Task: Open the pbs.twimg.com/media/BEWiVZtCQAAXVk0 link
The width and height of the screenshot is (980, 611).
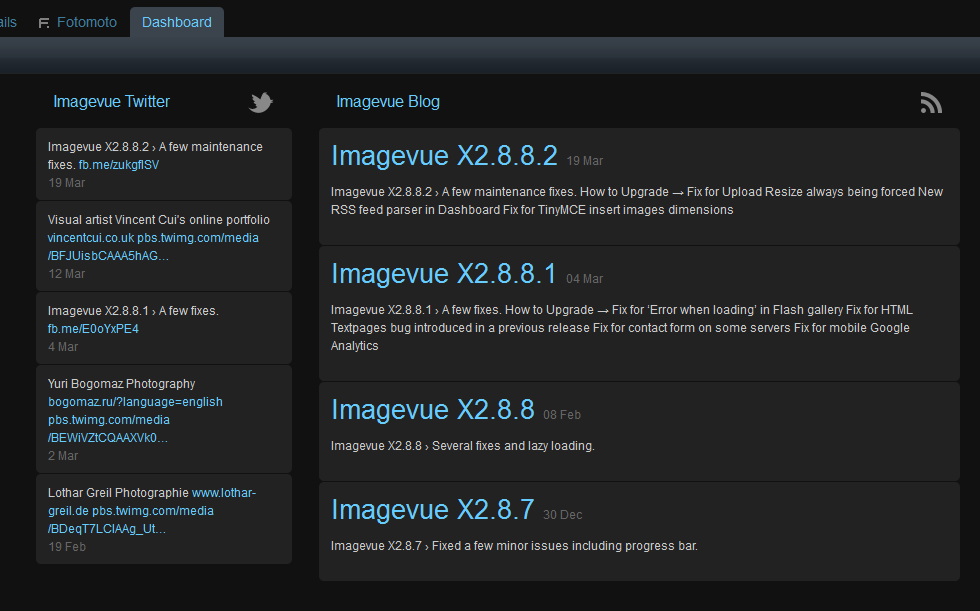Action: 109,429
